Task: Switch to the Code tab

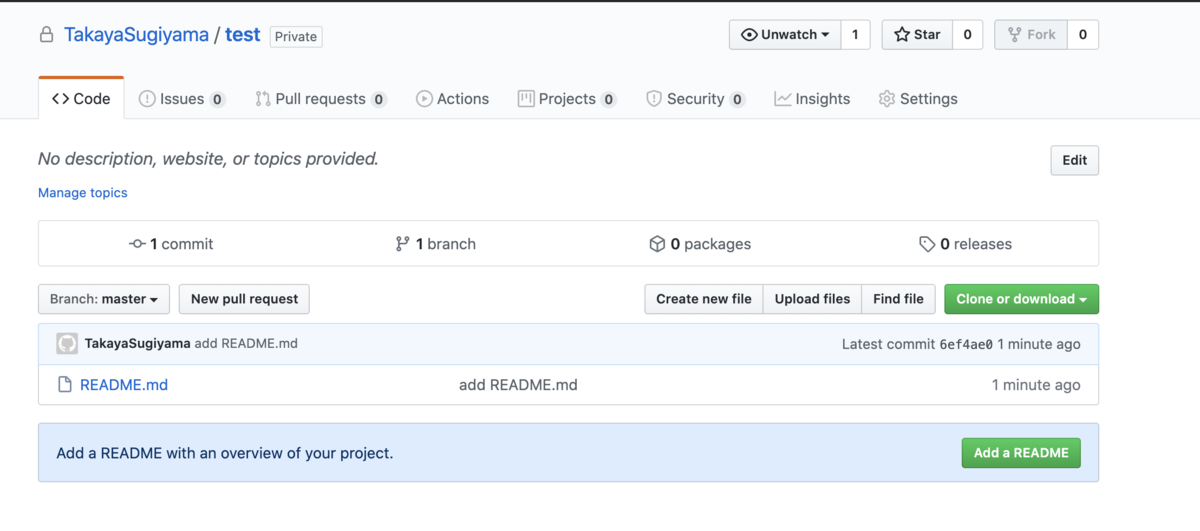Action: (x=81, y=98)
